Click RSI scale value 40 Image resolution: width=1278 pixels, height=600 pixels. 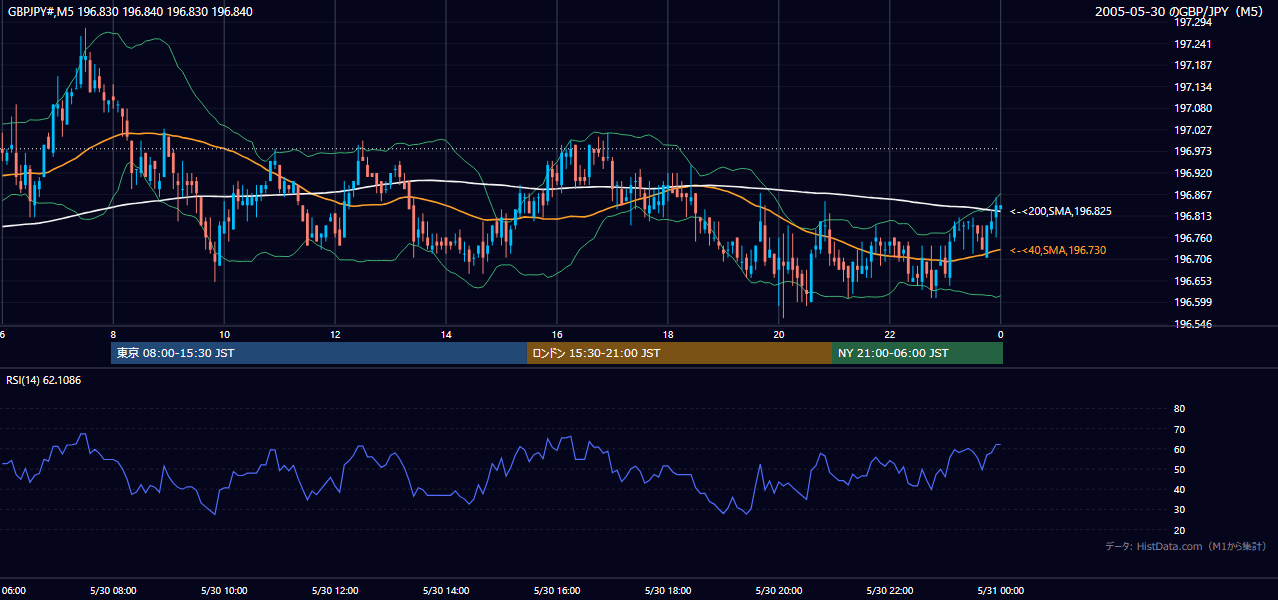coord(1179,489)
